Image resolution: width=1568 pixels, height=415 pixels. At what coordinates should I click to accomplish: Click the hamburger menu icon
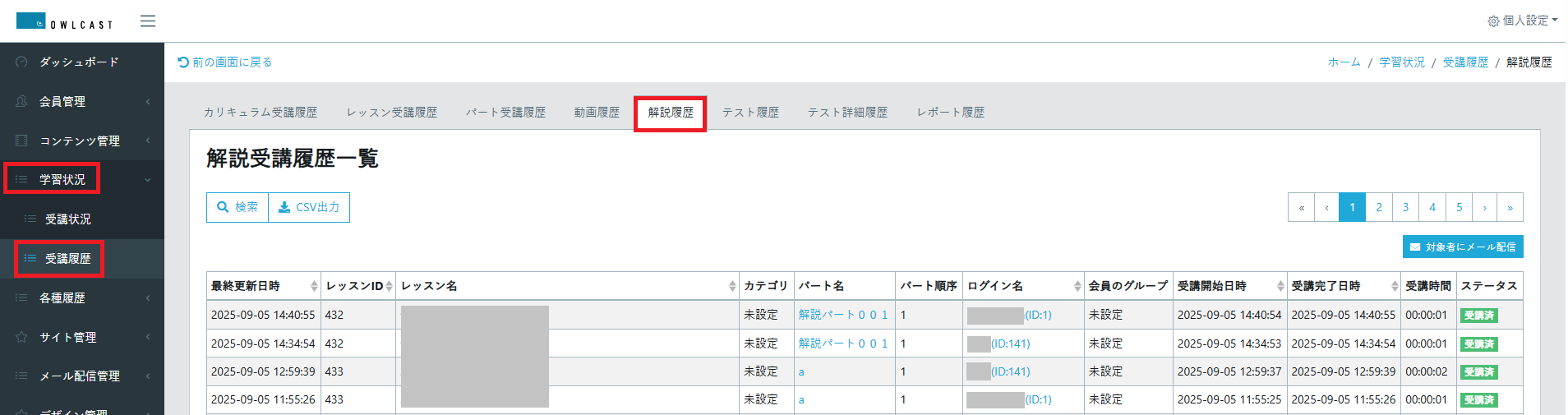tap(148, 21)
